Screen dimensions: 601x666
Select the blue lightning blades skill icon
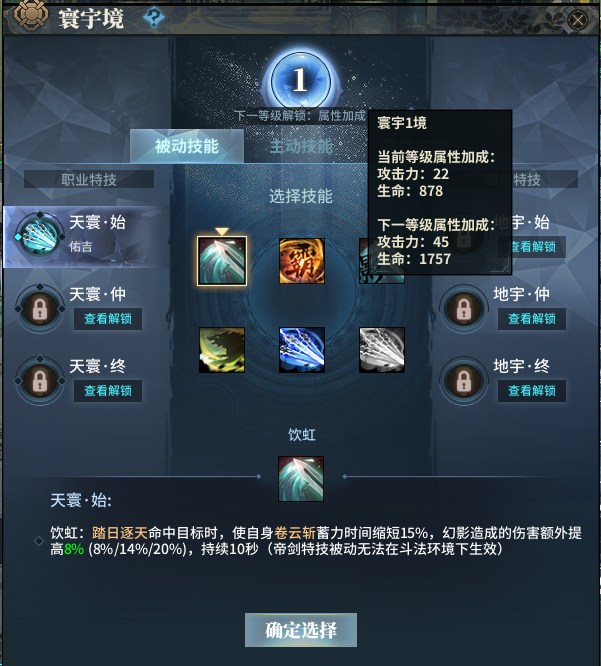302,350
